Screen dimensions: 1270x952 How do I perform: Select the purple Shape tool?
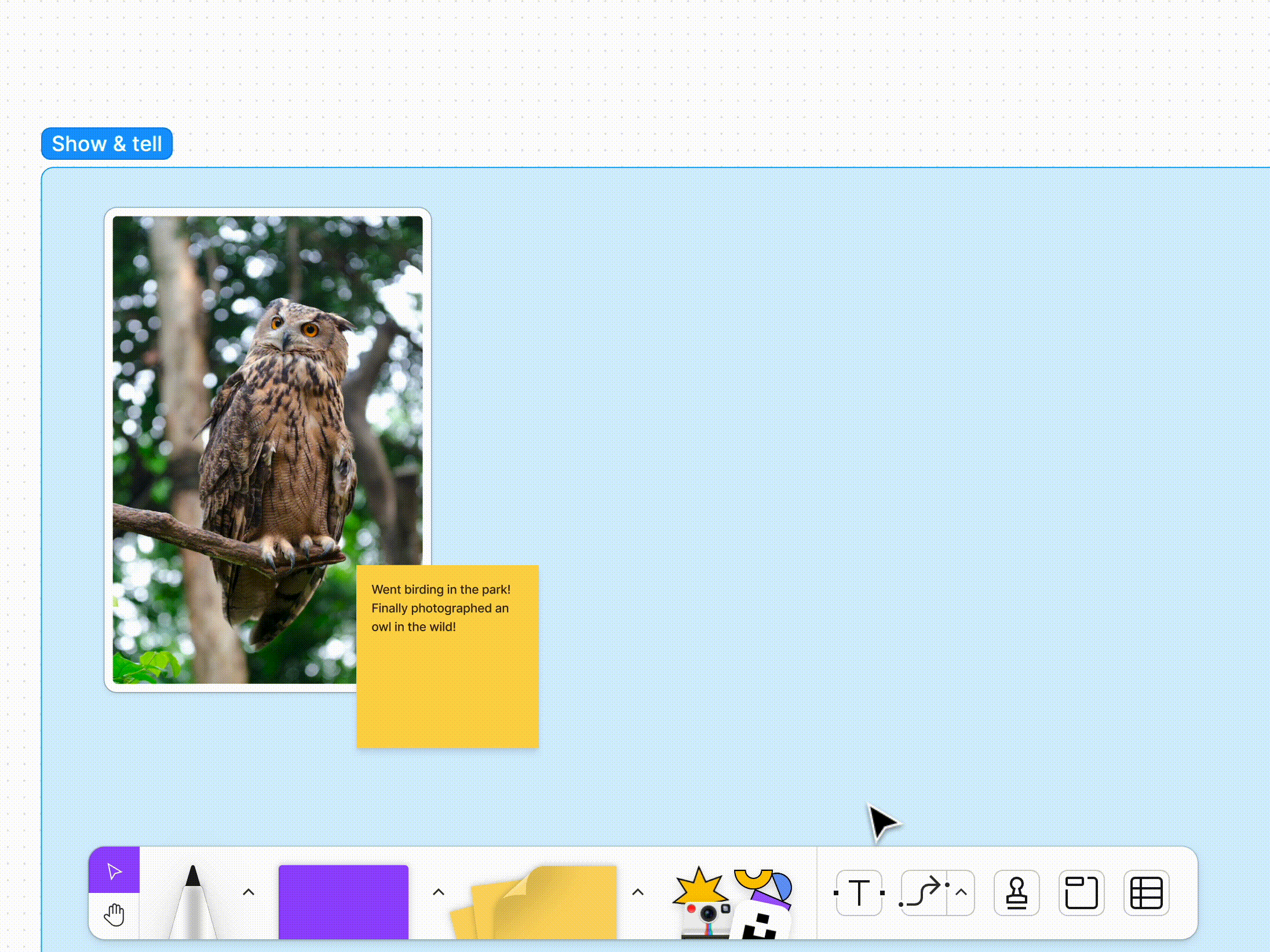pyautogui.click(x=343, y=901)
